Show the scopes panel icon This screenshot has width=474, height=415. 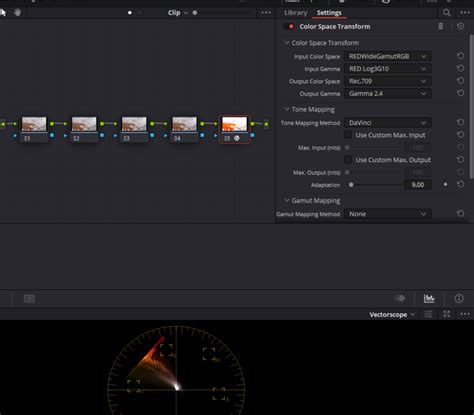[429, 298]
